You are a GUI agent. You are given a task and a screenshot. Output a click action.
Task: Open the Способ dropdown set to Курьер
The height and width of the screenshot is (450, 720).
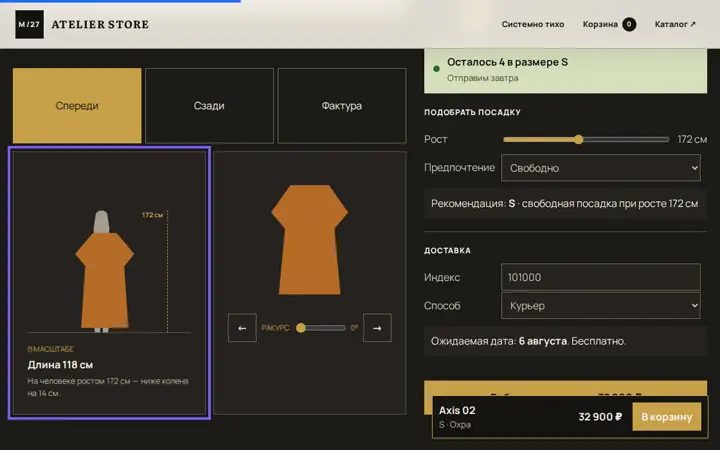[601, 306]
